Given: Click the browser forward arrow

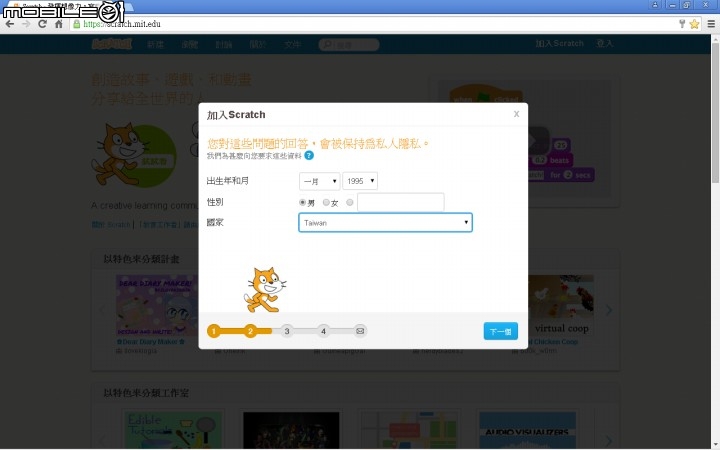Looking at the screenshot, I should [26, 24].
